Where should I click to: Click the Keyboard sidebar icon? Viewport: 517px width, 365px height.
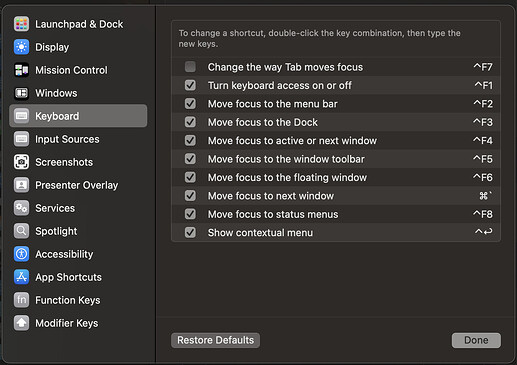(21, 116)
